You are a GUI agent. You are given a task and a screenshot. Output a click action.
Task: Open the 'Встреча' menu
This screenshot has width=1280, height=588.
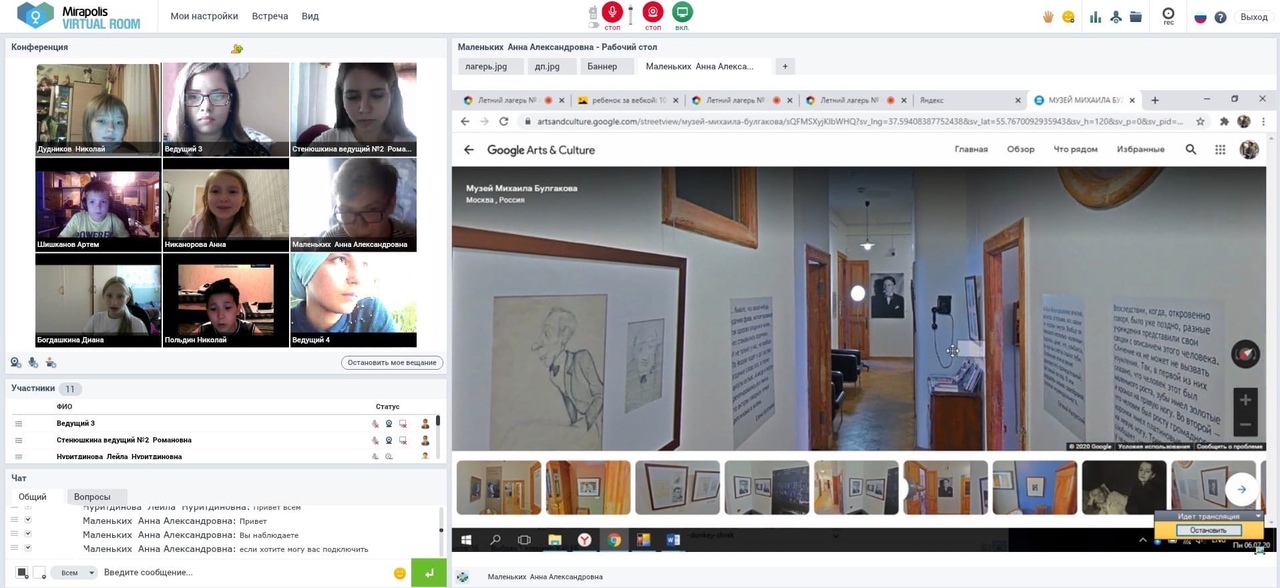coord(270,17)
